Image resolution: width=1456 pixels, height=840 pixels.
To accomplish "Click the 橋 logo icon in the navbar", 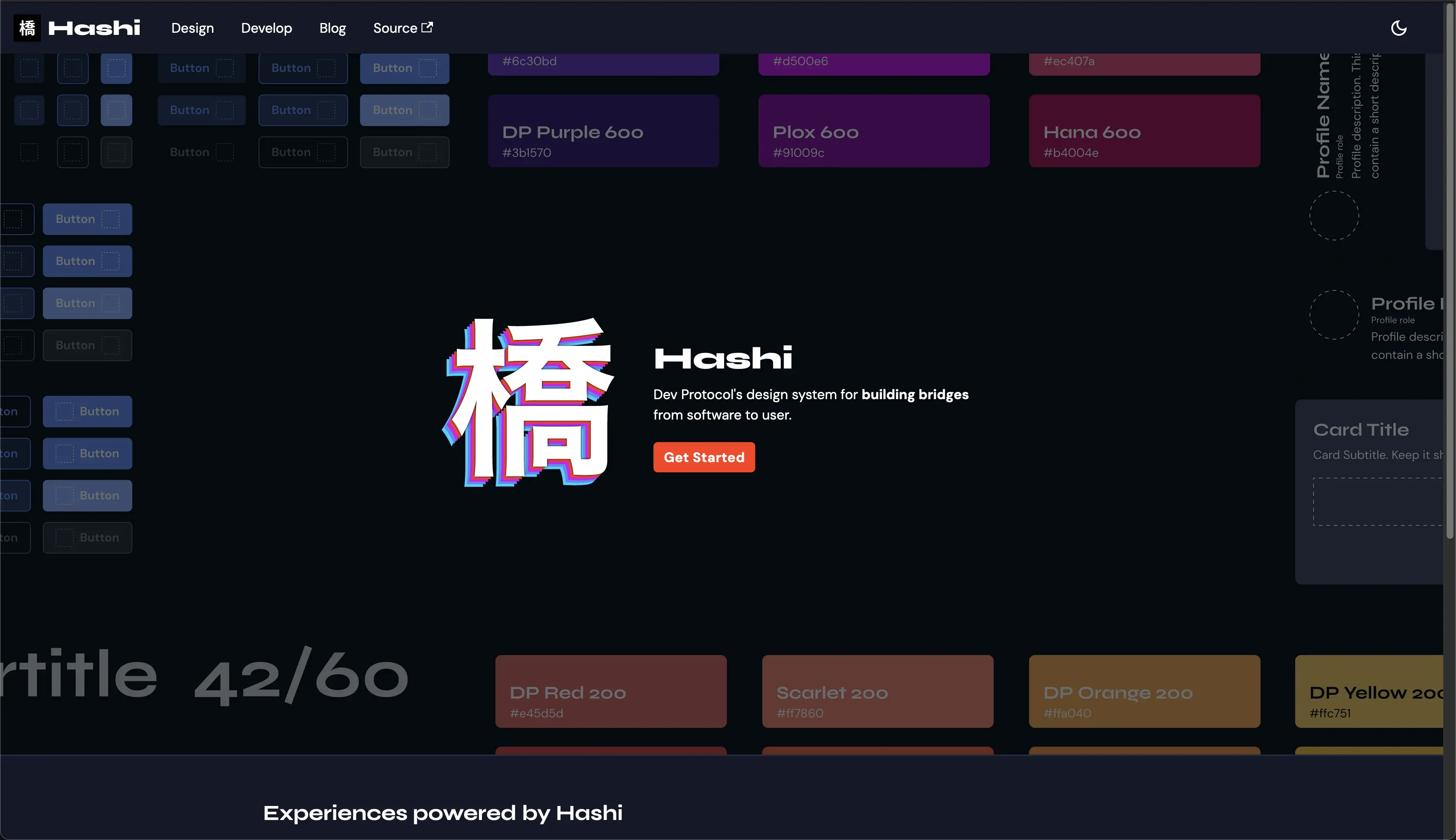I will tap(26, 27).
